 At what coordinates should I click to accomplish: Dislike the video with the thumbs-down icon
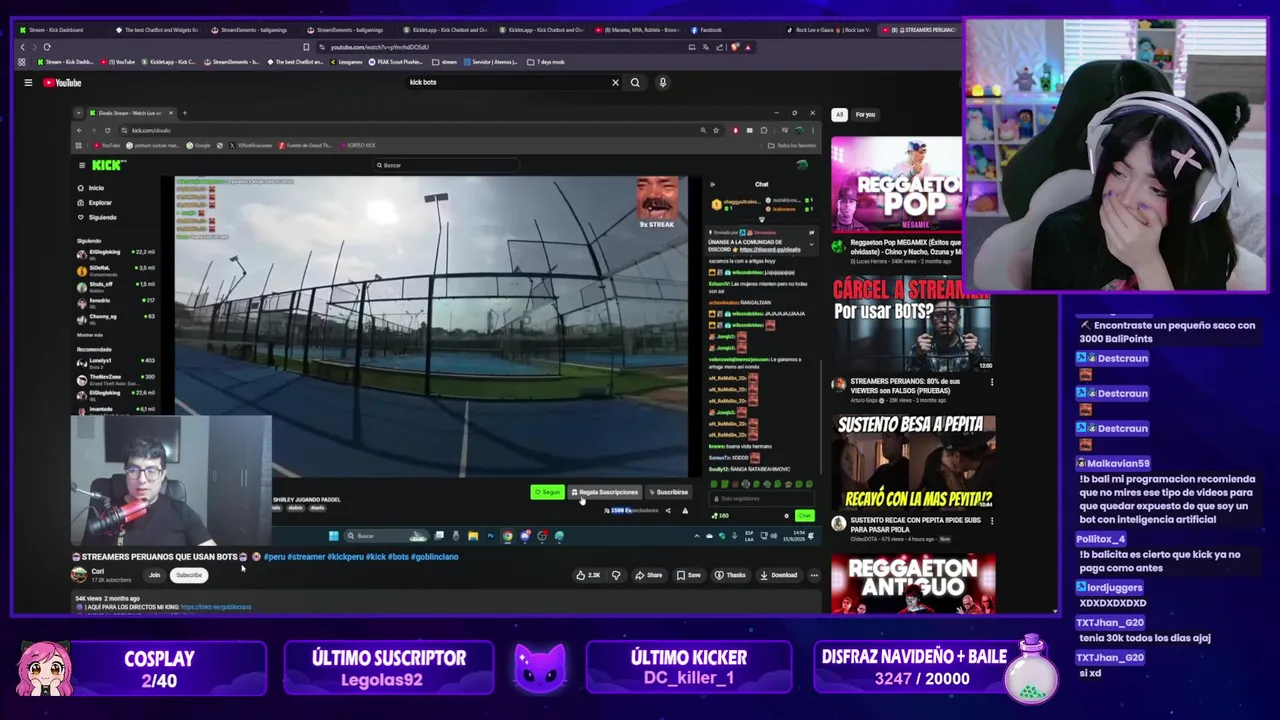[616, 575]
